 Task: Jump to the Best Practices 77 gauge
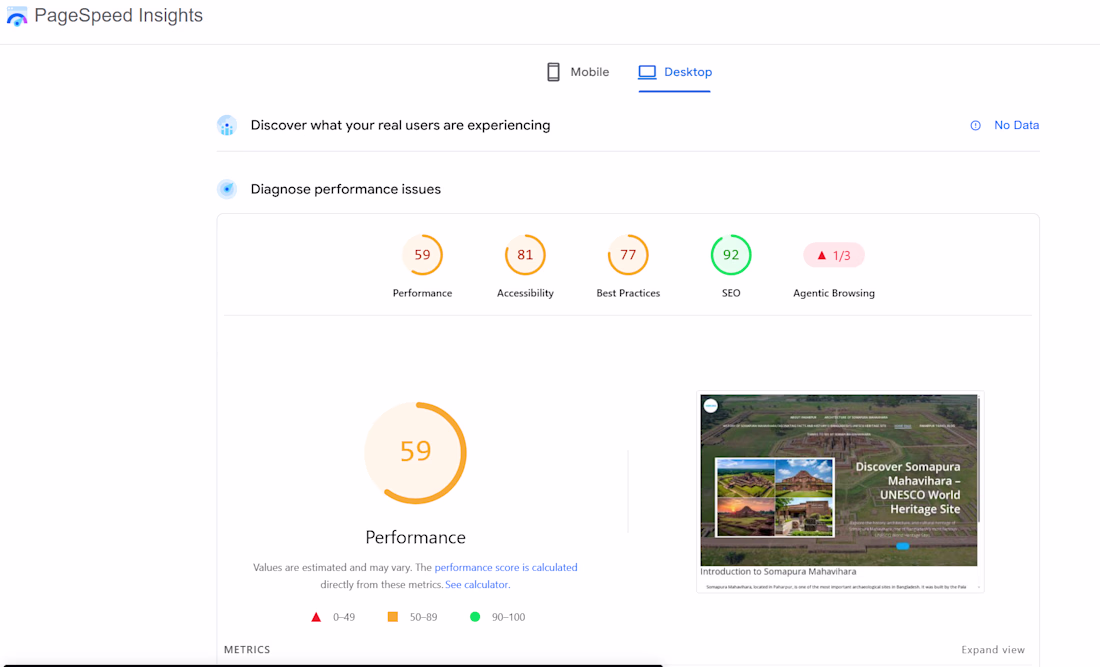point(628,255)
